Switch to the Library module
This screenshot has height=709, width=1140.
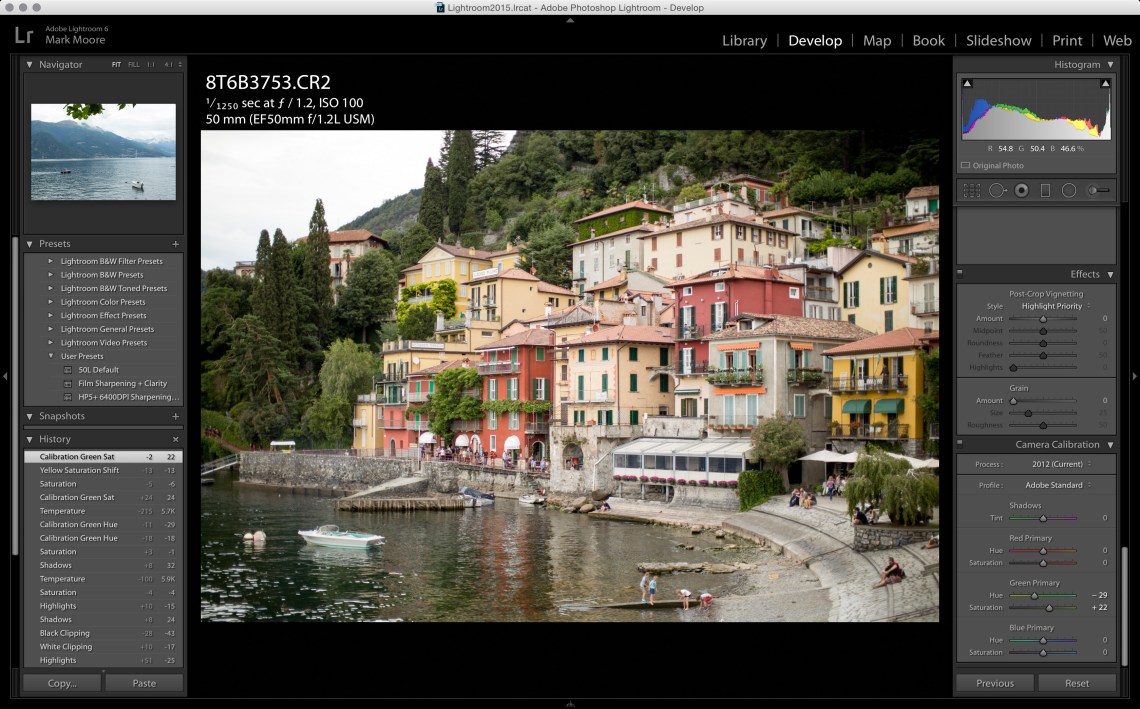click(744, 41)
